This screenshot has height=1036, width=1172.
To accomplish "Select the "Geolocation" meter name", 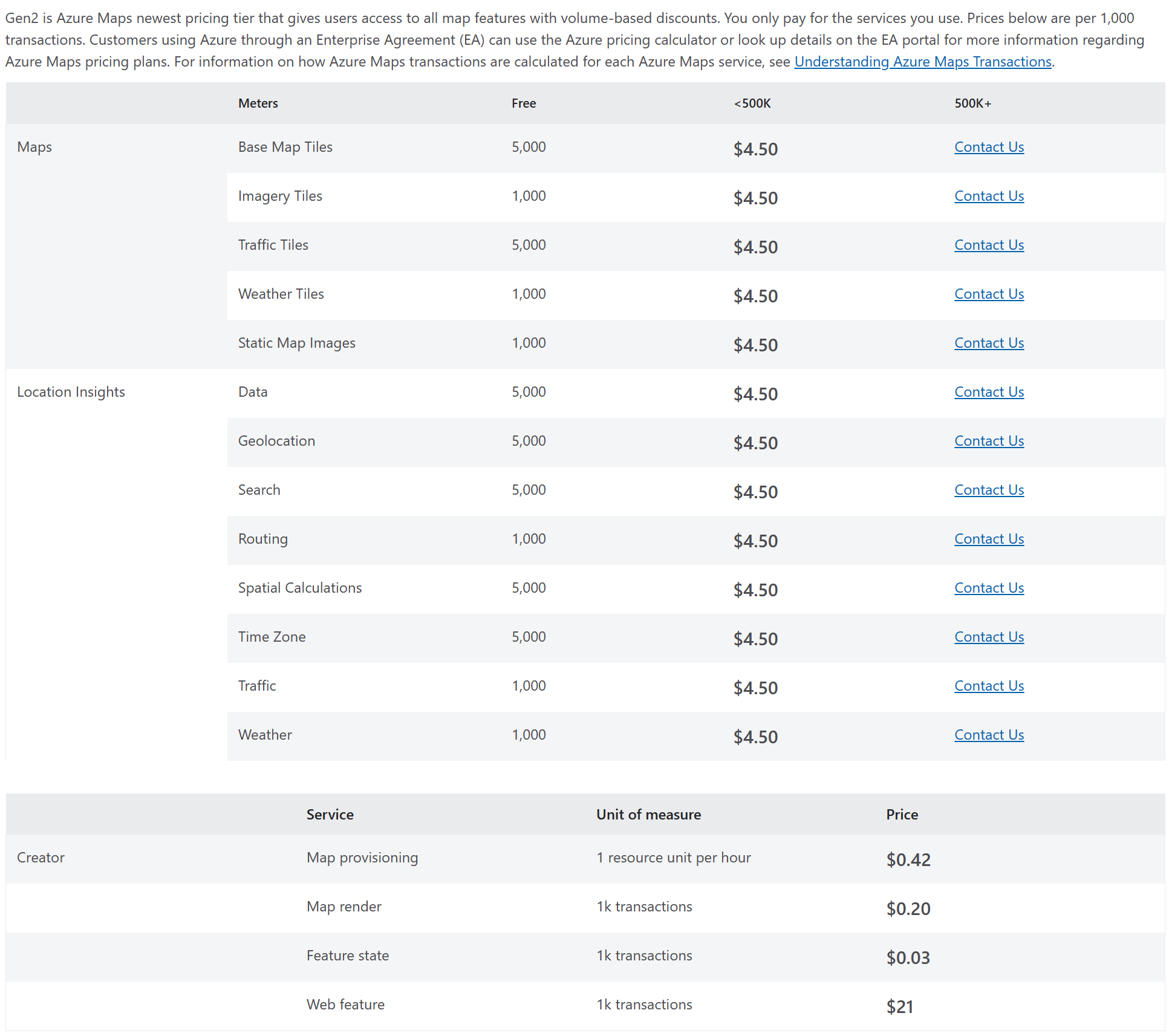I will (x=276, y=441).
